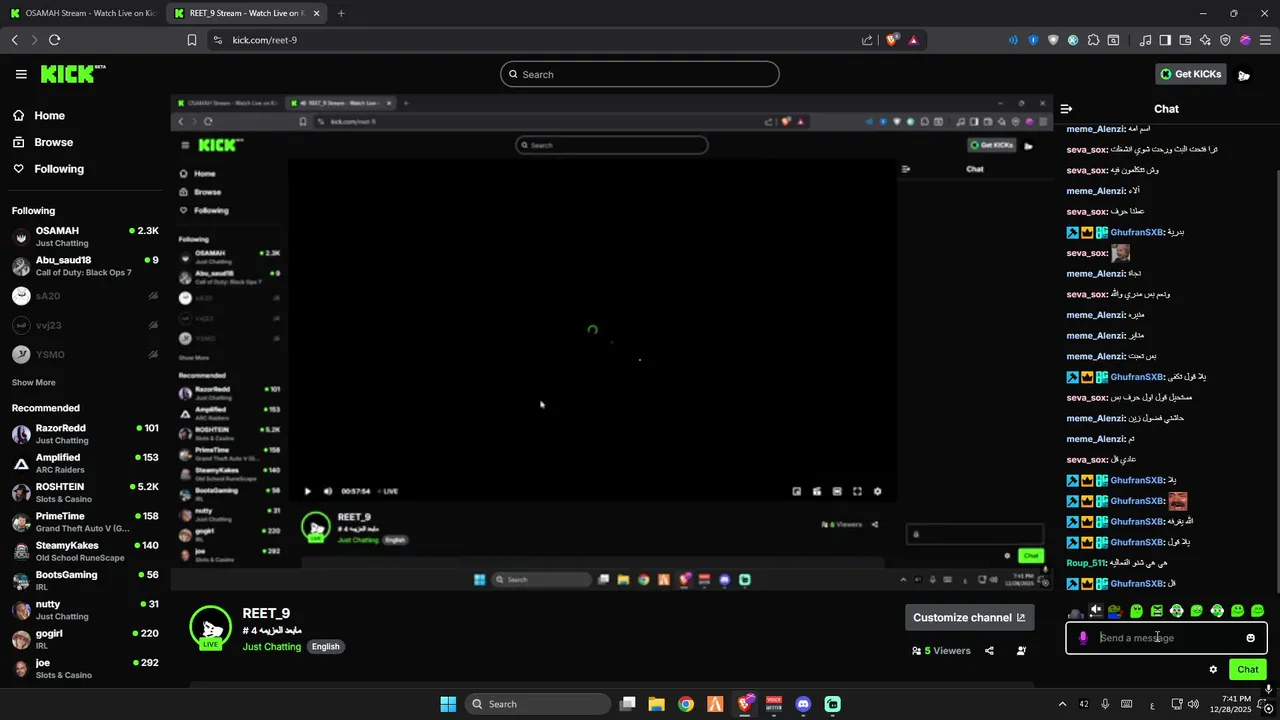The image size is (1280, 720).
Task: Click the Send a message input field
Action: (x=1165, y=638)
